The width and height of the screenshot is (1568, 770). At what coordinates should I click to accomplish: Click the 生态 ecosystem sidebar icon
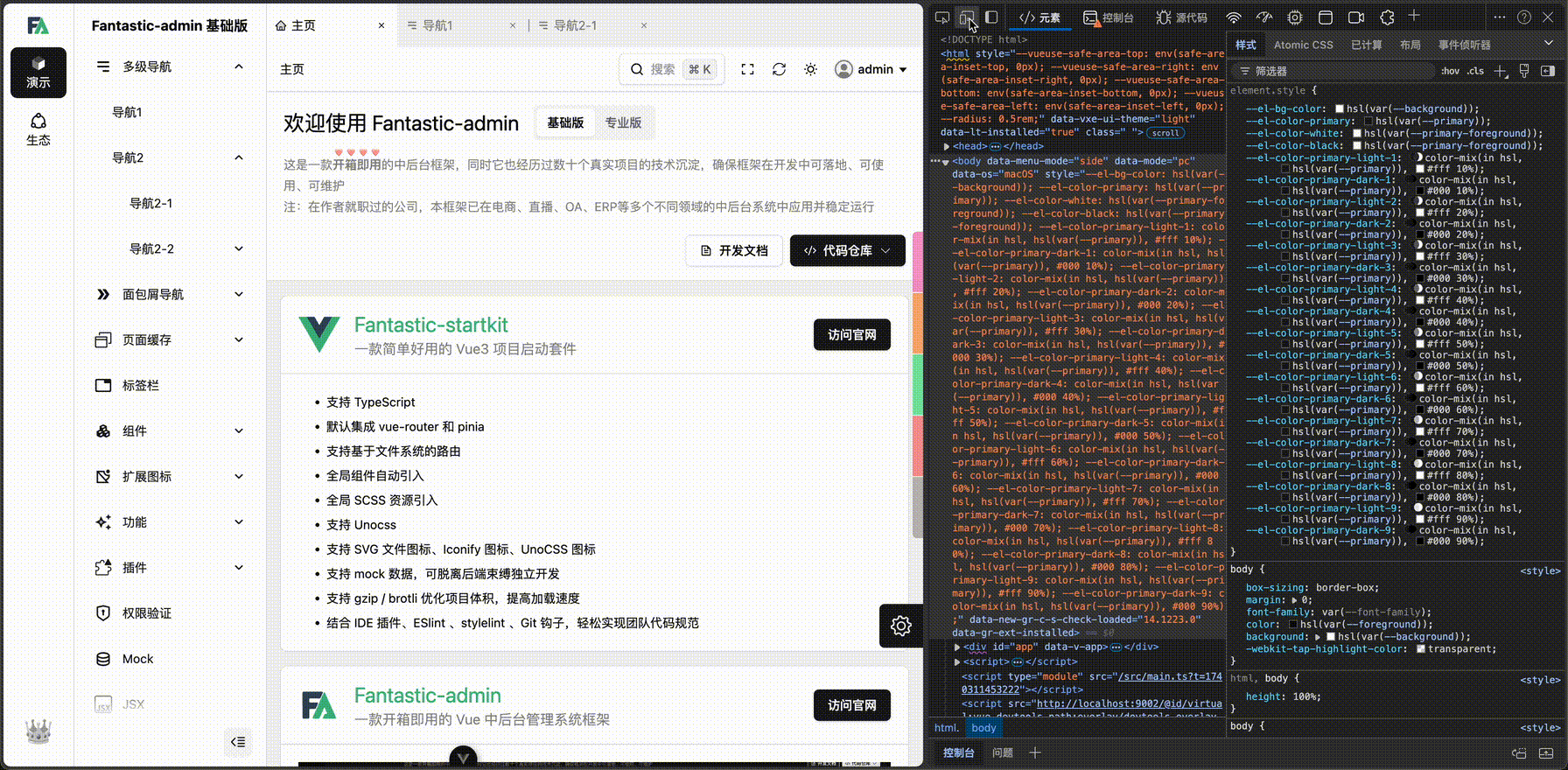pyautogui.click(x=38, y=129)
